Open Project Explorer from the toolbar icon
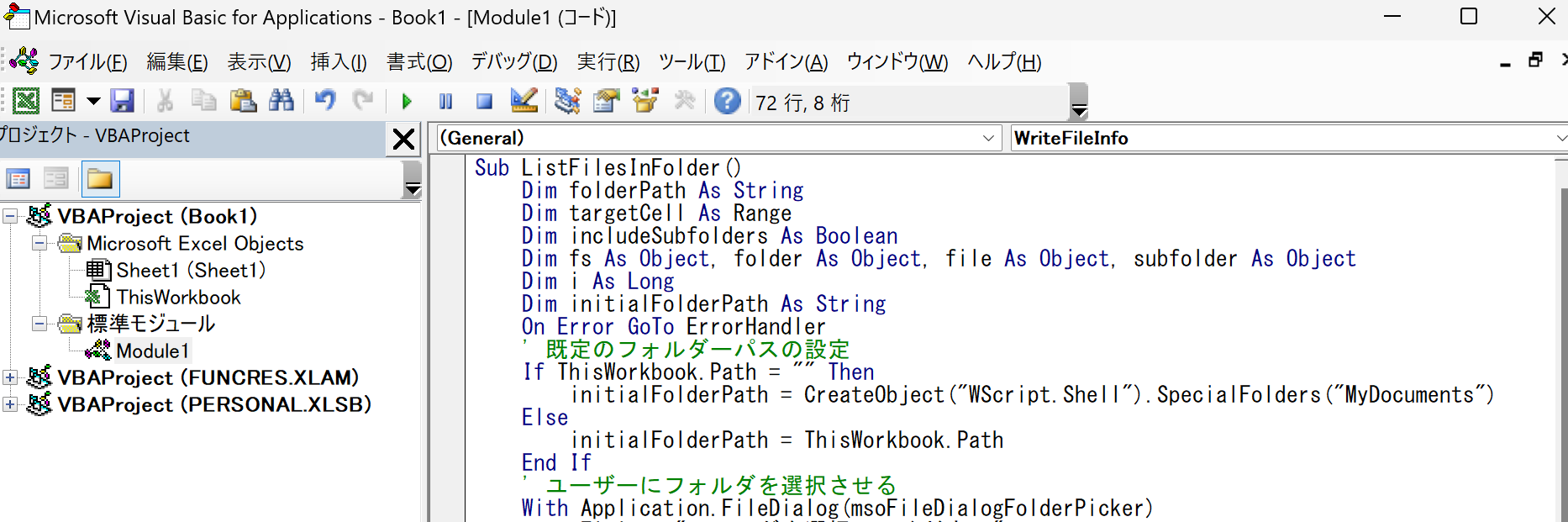This screenshot has height=522, width=1568. [567, 102]
